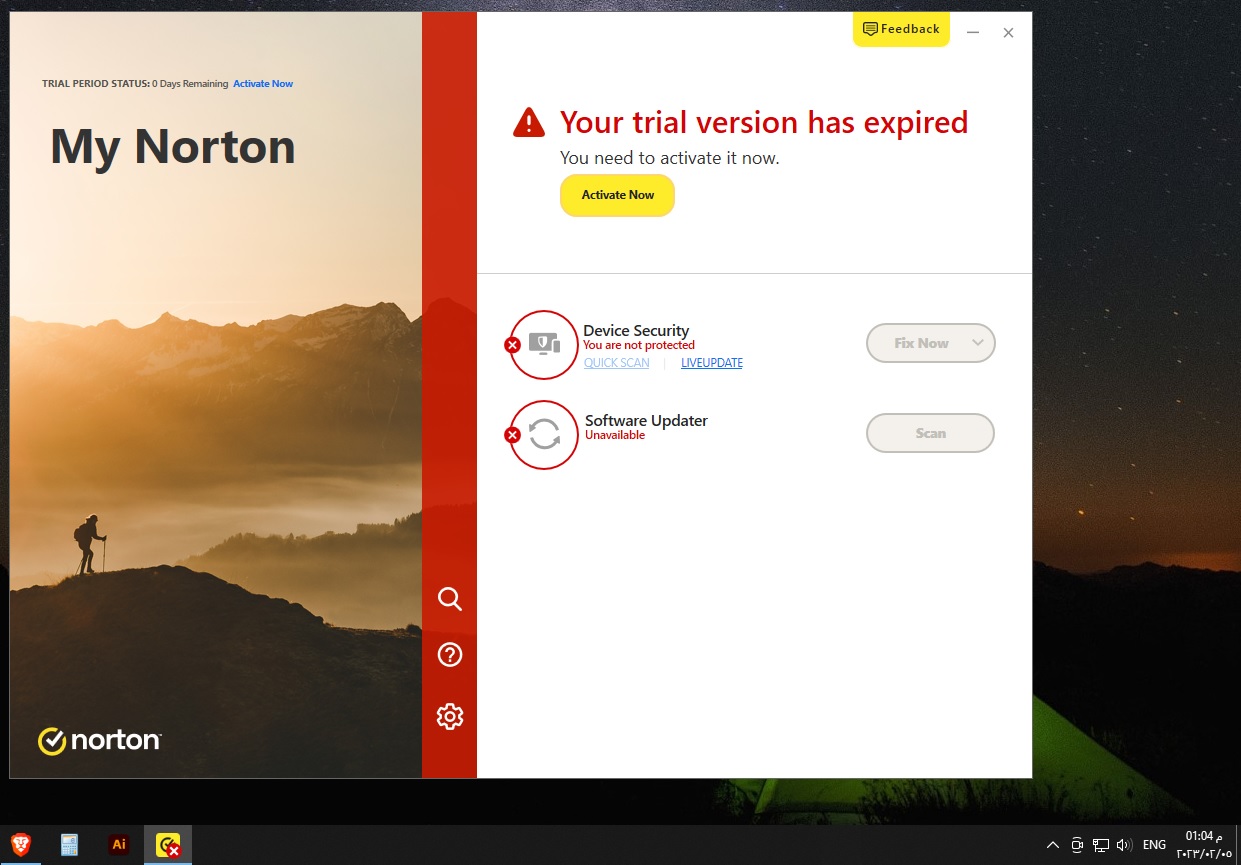
Task: Switch the ENG input language indicator
Action: click(1154, 845)
